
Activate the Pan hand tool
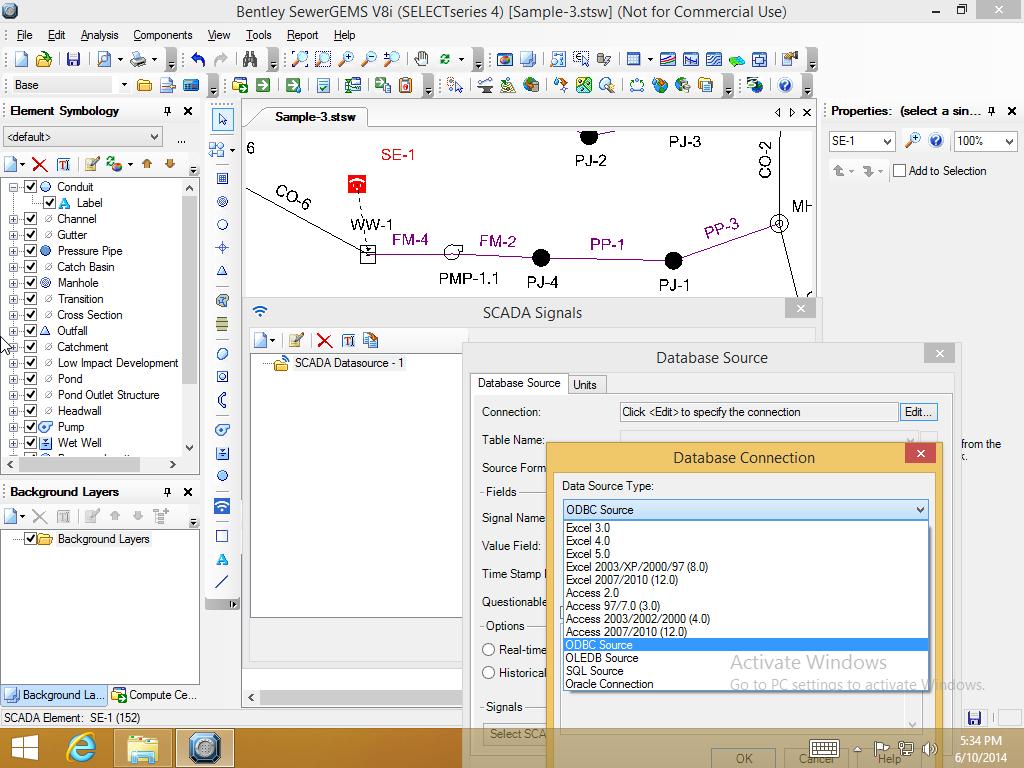421,59
